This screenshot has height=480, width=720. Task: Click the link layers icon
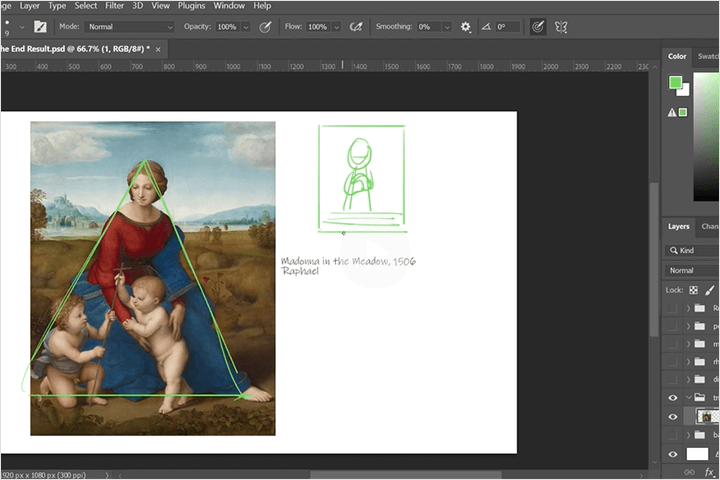pos(689,472)
